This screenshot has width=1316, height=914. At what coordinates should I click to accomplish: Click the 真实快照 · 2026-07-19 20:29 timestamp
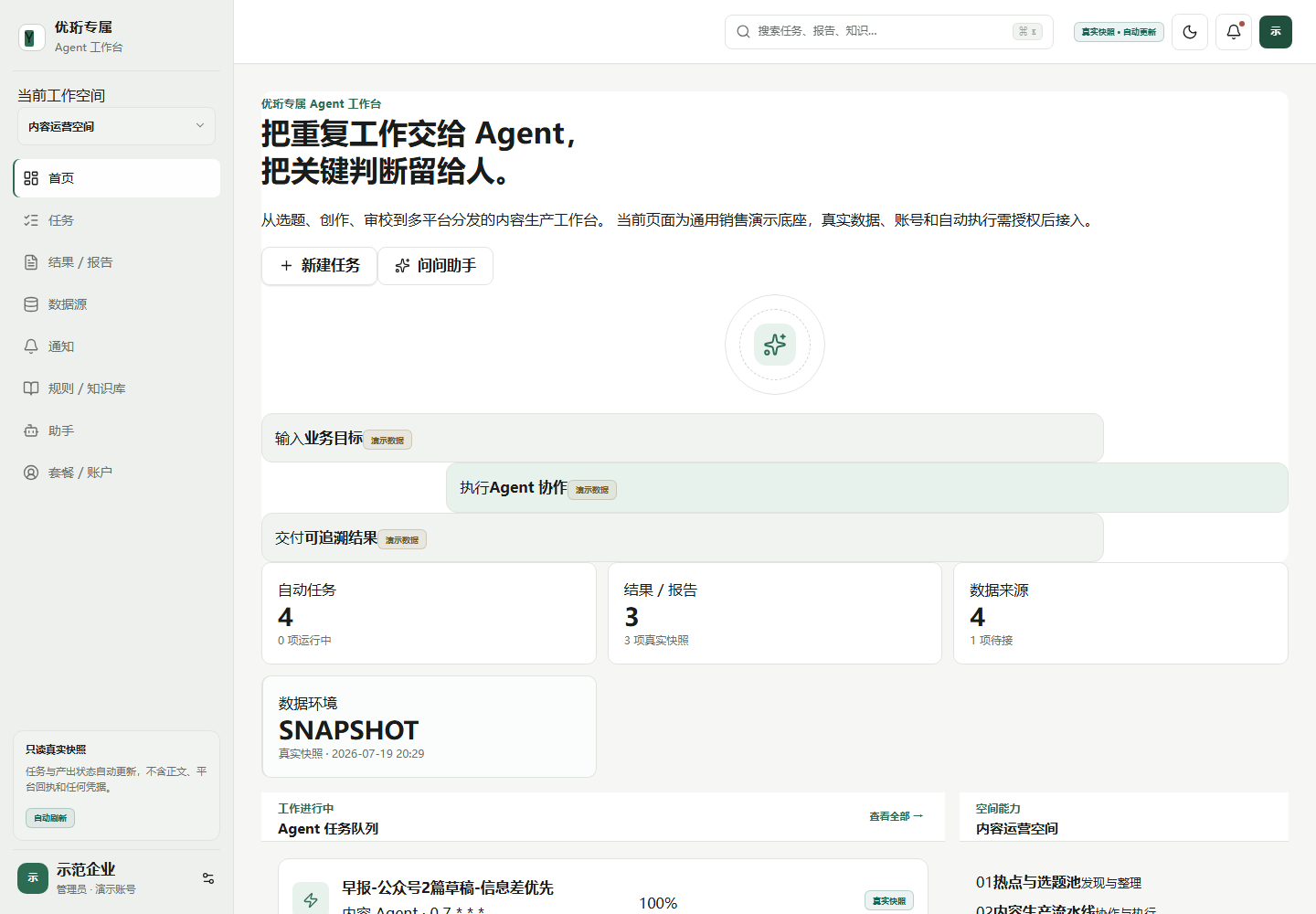coord(351,754)
